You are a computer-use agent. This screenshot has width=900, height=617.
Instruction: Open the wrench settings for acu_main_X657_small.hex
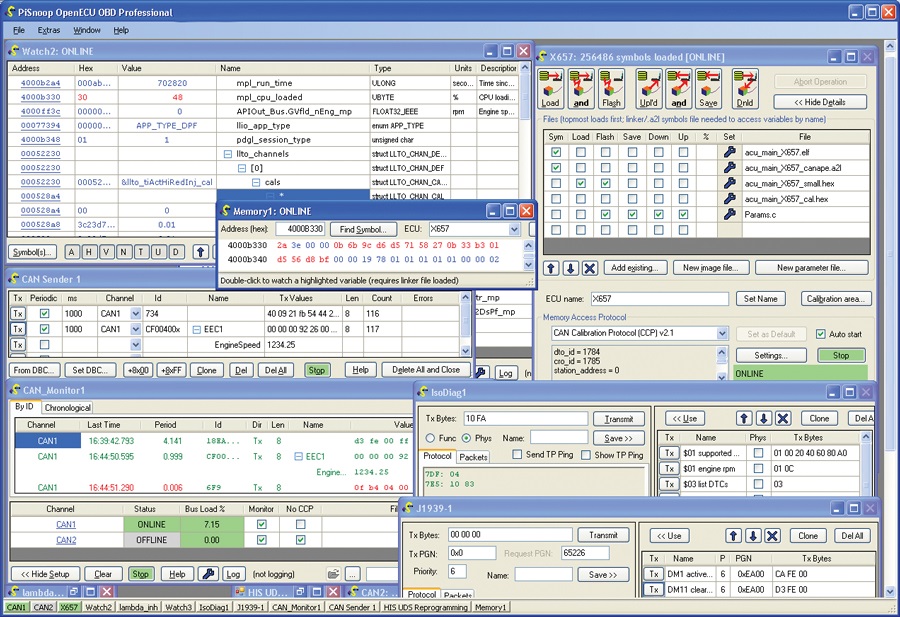729,183
